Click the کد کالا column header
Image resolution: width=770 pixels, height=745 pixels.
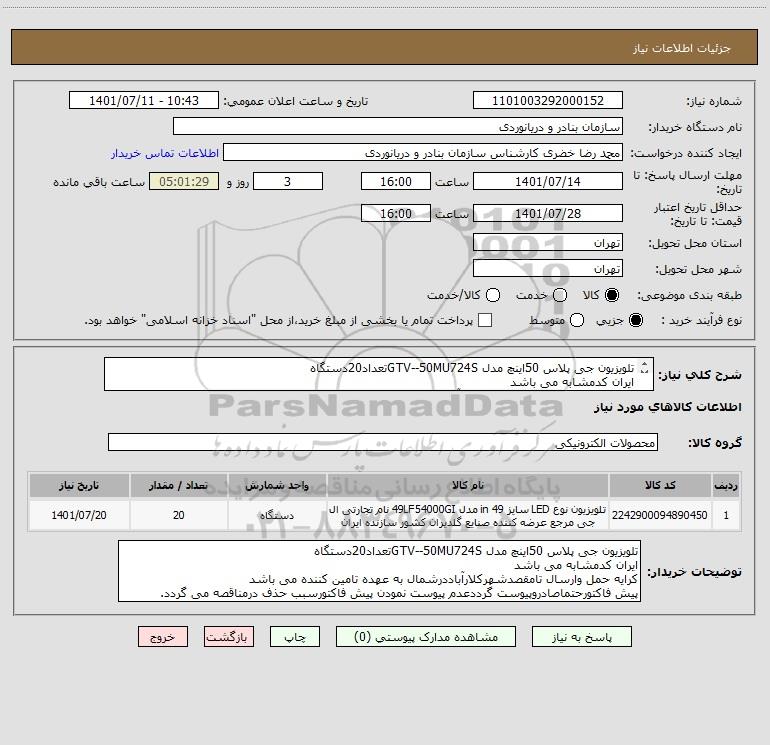660,485
